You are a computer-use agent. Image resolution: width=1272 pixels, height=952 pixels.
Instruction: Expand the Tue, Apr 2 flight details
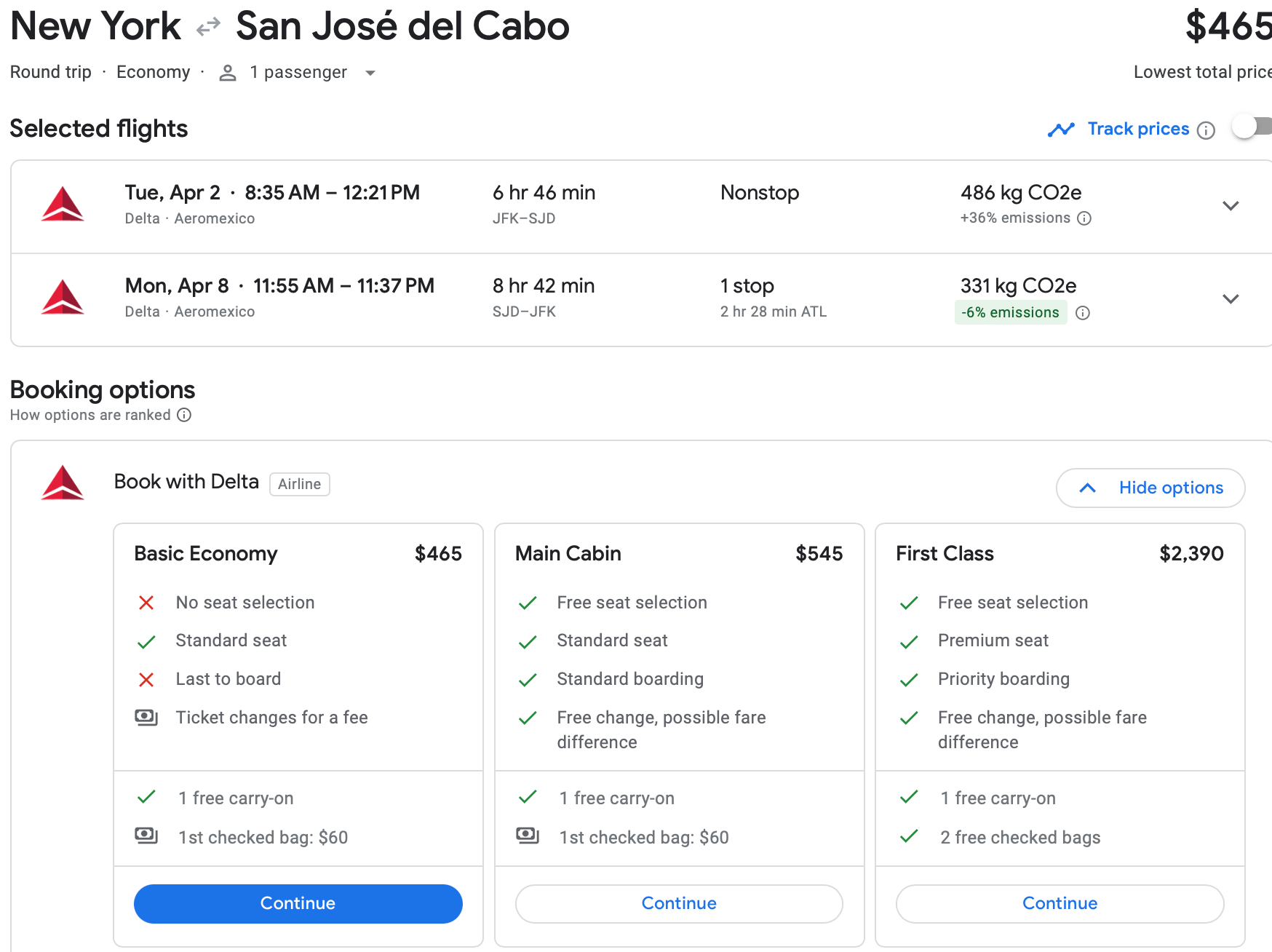click(1231, 206)
